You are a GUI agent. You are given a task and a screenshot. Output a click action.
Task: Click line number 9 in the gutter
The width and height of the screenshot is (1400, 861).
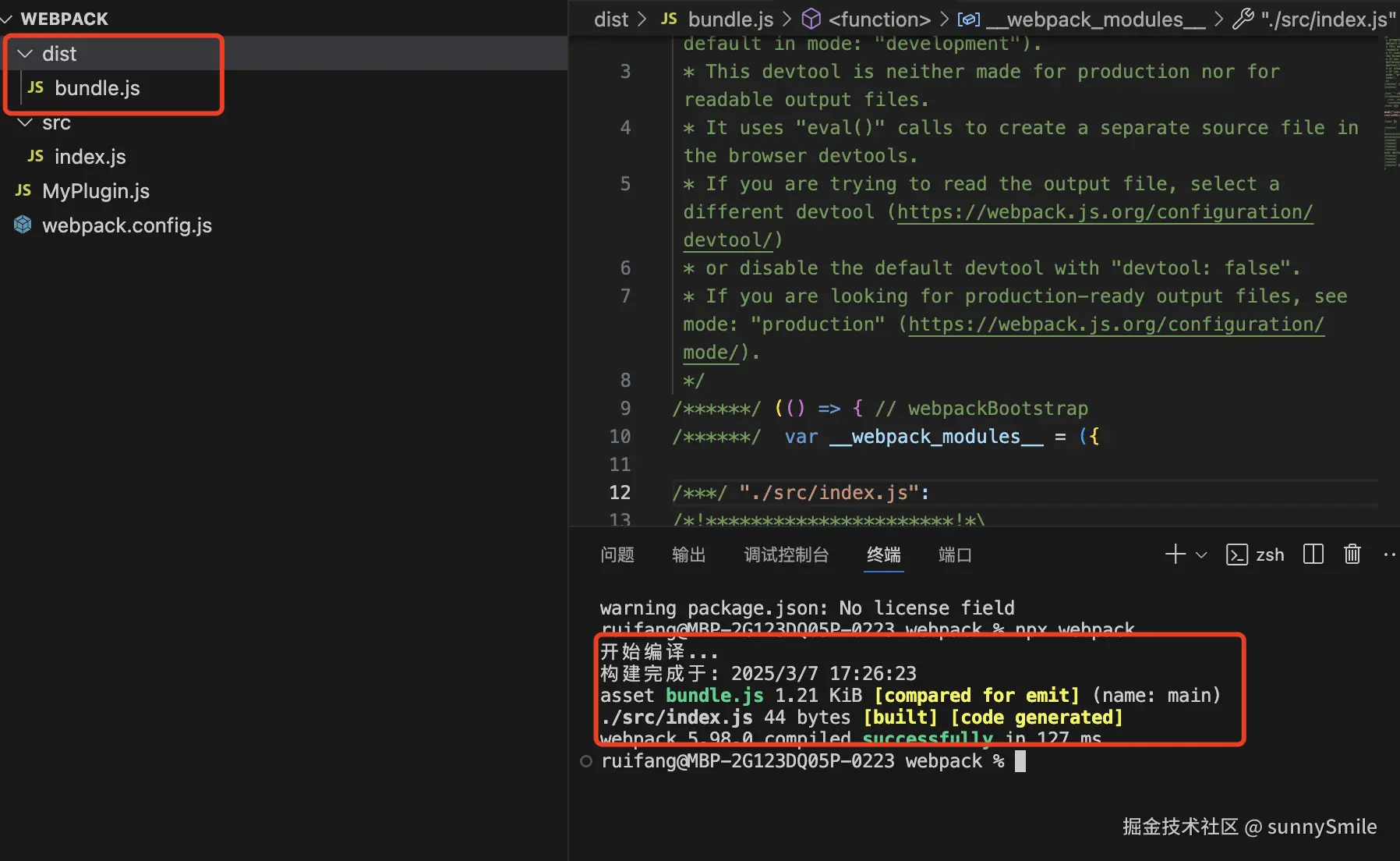coord(625,409)
